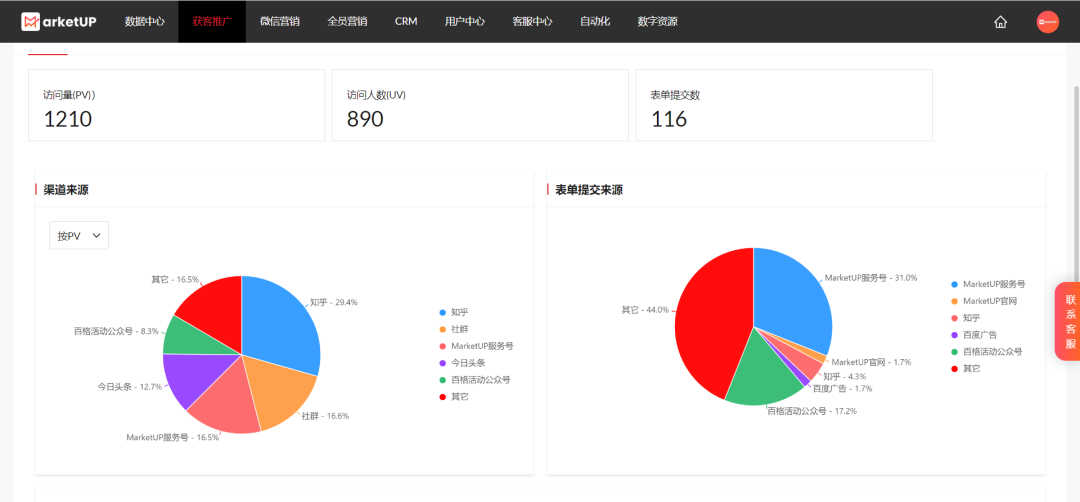This screenshot has width=1080, height=502.
Task: Expand the 按PV dropdown
Action: pos(79,236)
